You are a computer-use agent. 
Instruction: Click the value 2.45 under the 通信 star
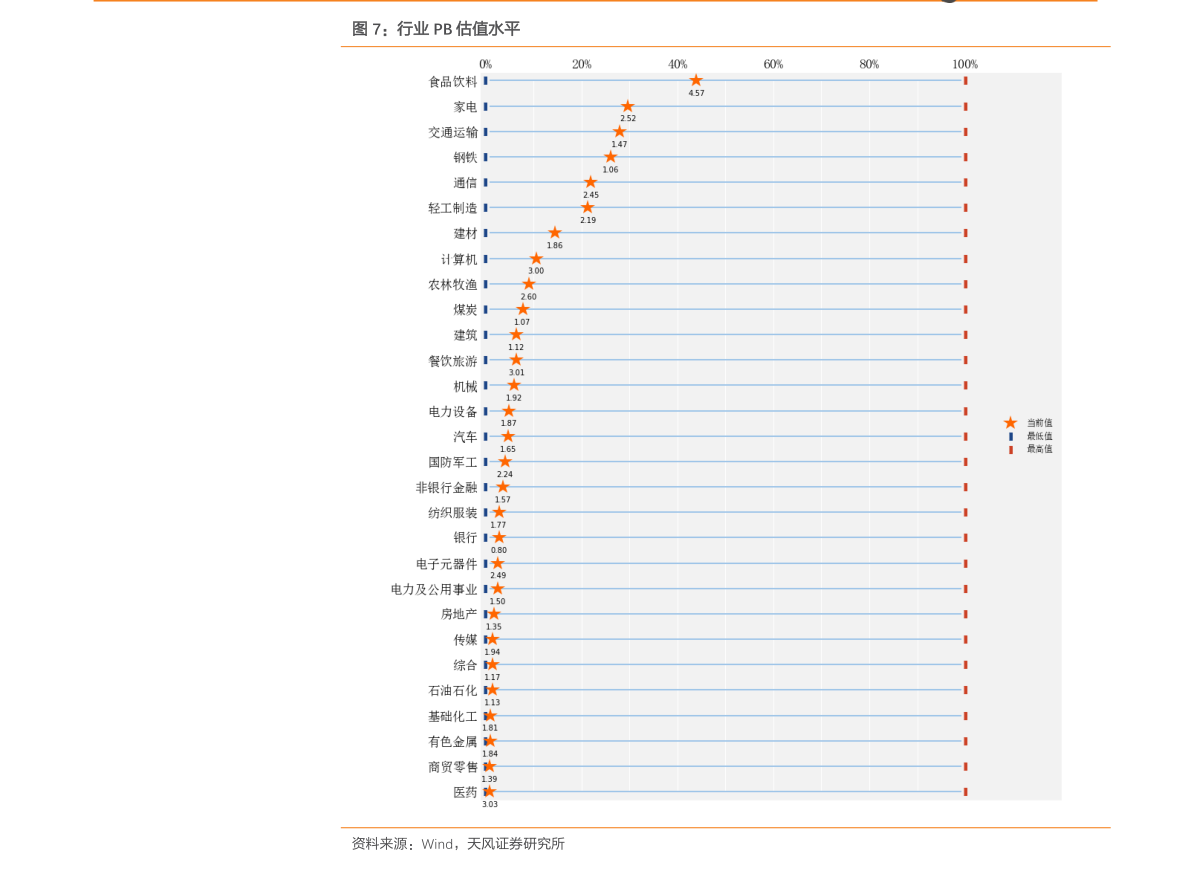point(590,195)
